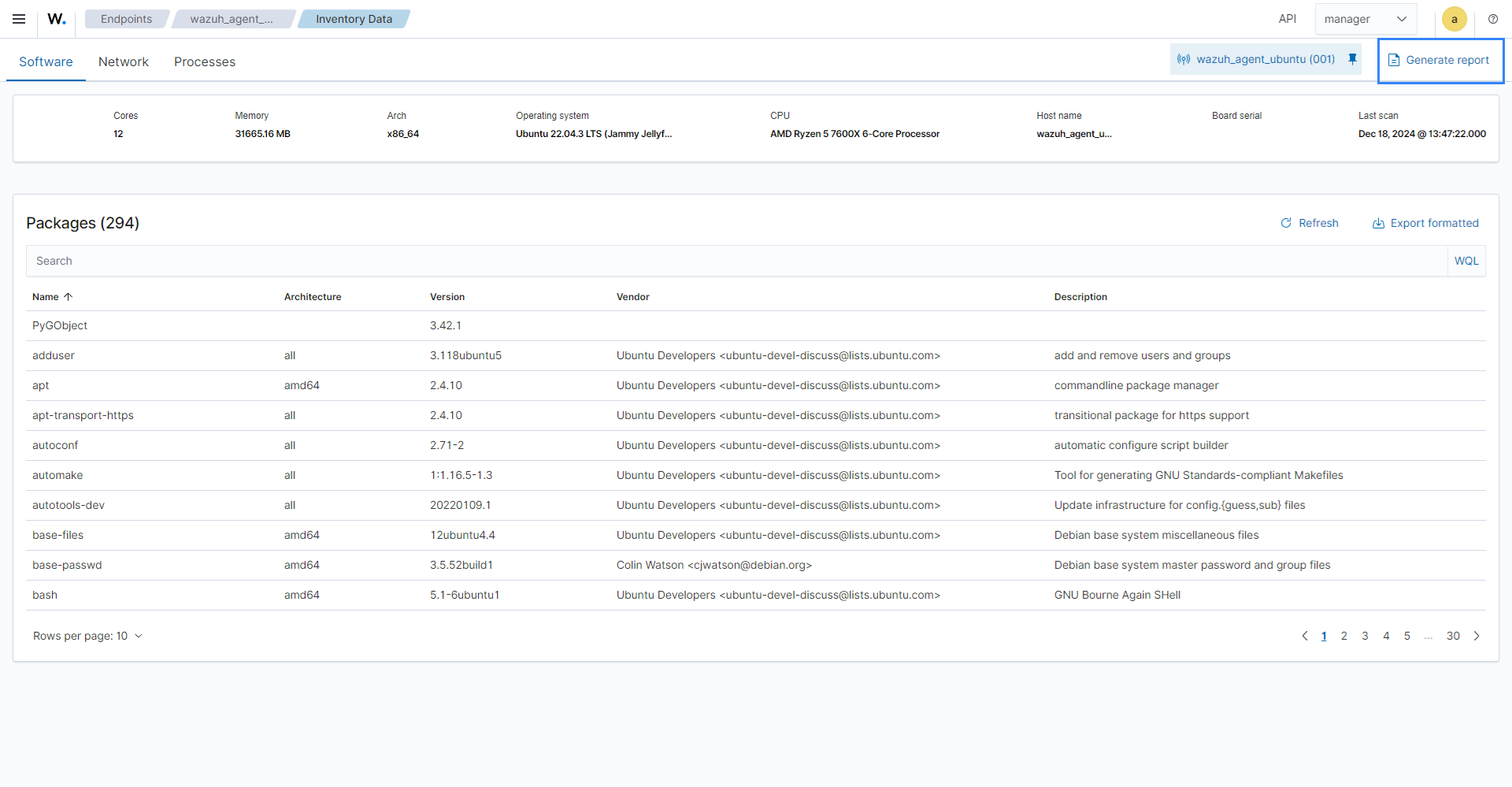Jump to page 30 of packages

click(1453, 636)
